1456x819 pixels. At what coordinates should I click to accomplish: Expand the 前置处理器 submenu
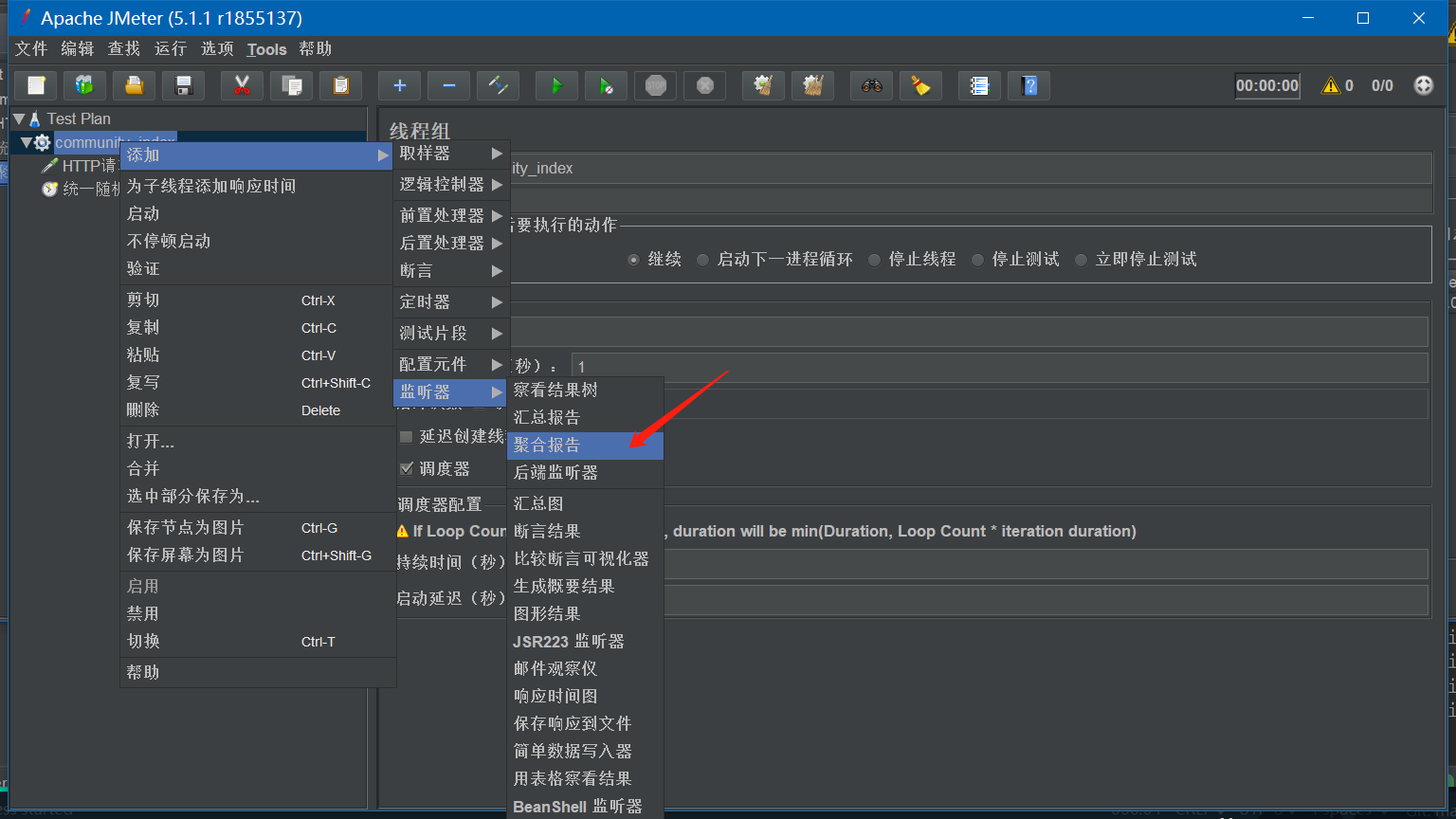pyautogui.click(x=451, y=215)
